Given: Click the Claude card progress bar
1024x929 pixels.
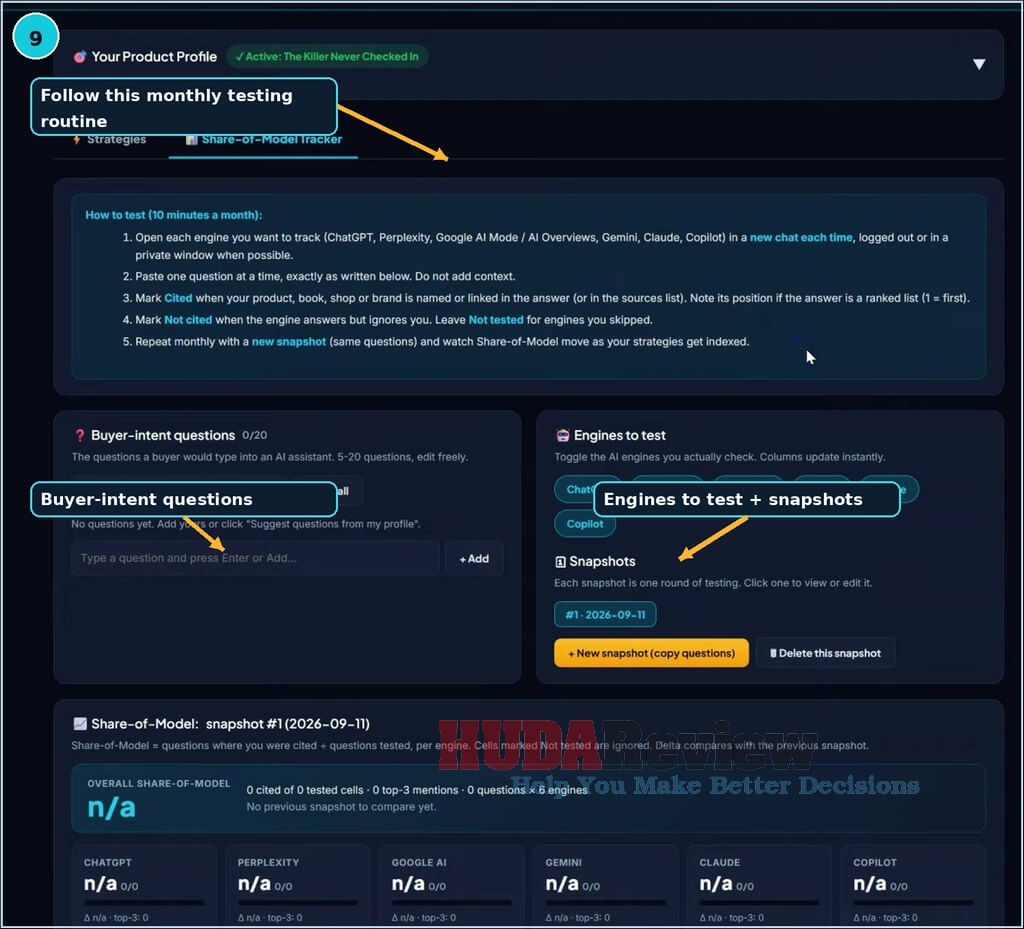Looking at the screenshot, I should click(x=760, y=903).
